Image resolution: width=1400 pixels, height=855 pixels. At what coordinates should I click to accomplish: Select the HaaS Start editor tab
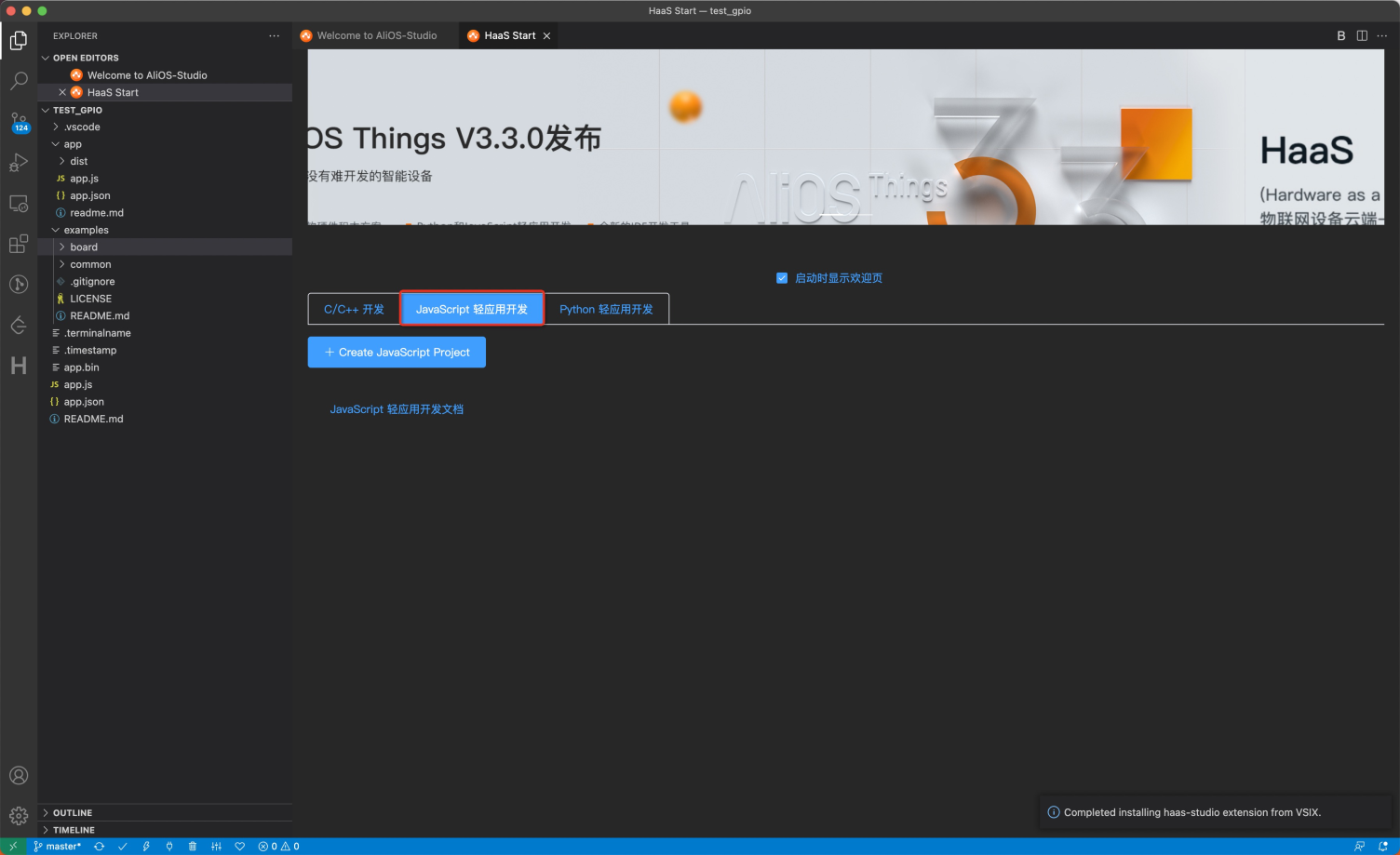[509, 35]
